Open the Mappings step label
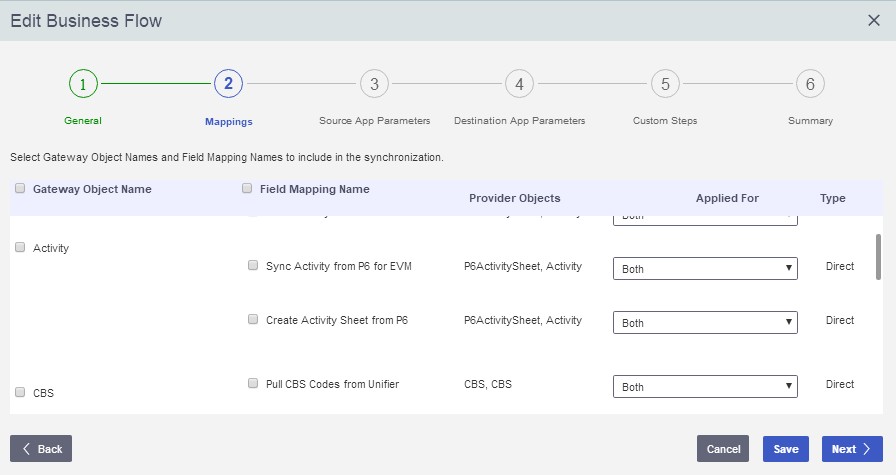Screen dimensions: 896x475 [229, 122]
